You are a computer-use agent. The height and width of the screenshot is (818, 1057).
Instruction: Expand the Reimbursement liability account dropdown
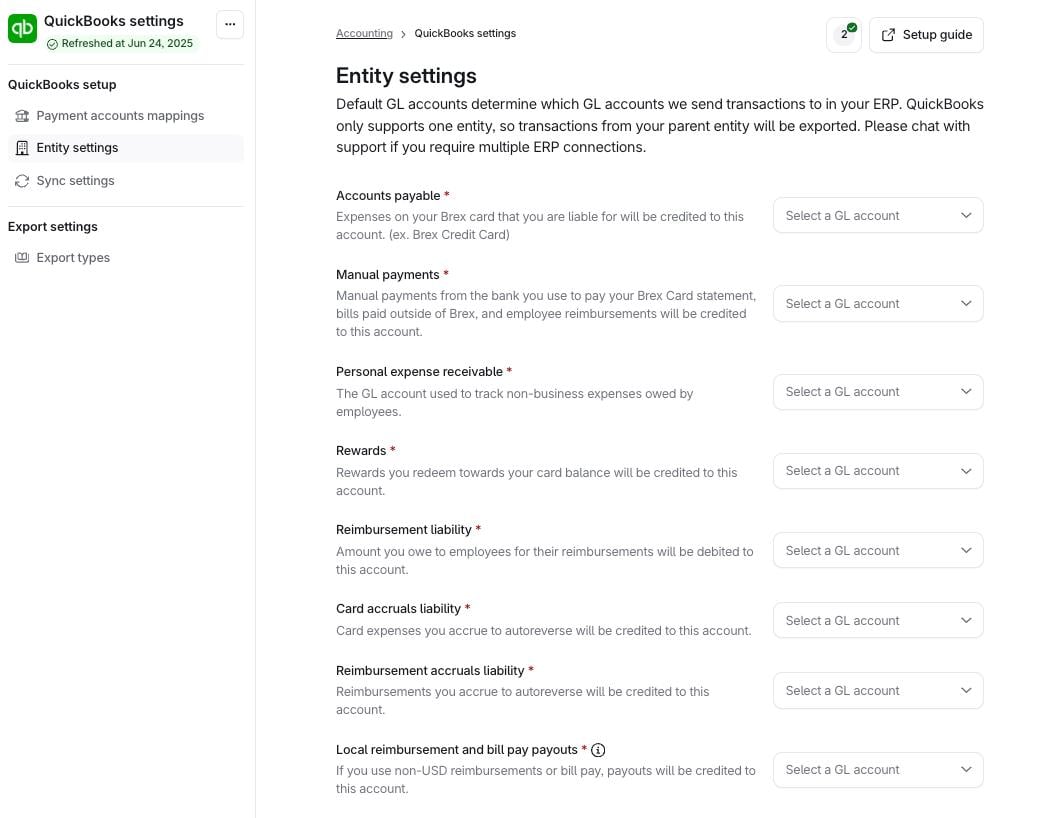(877, 551)
